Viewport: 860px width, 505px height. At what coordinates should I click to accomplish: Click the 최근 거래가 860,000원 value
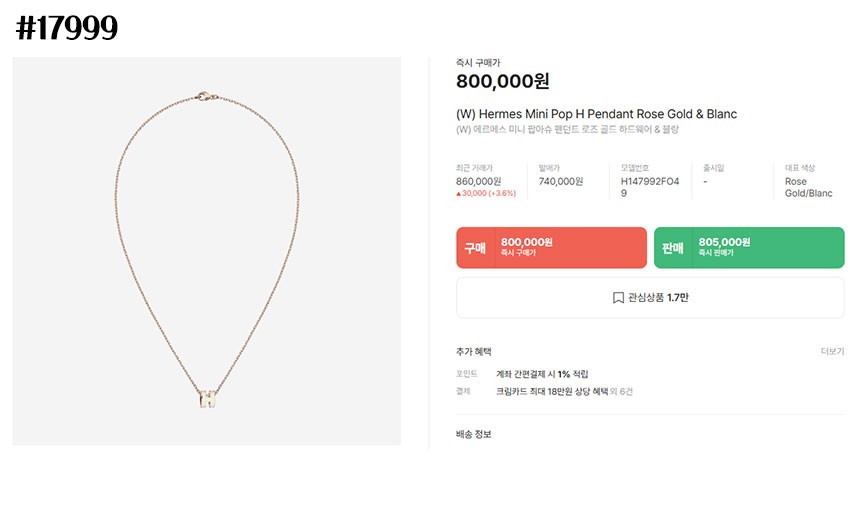pos(480,181)
